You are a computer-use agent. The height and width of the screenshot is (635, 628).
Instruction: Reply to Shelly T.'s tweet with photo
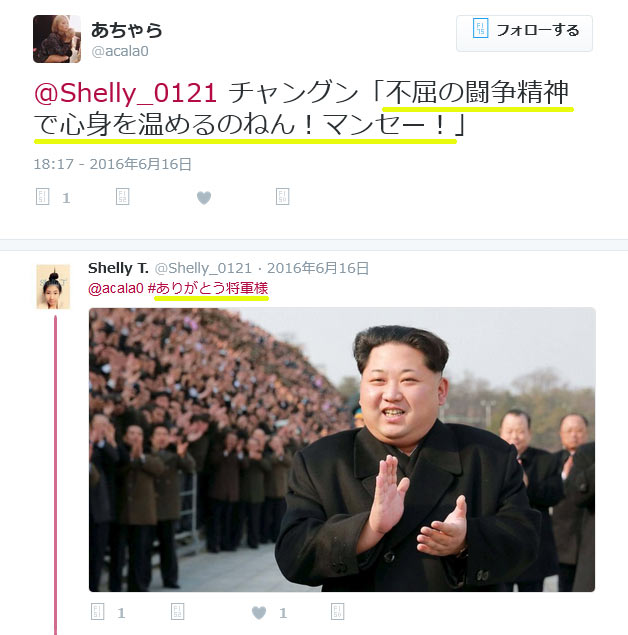coord(98,612)
